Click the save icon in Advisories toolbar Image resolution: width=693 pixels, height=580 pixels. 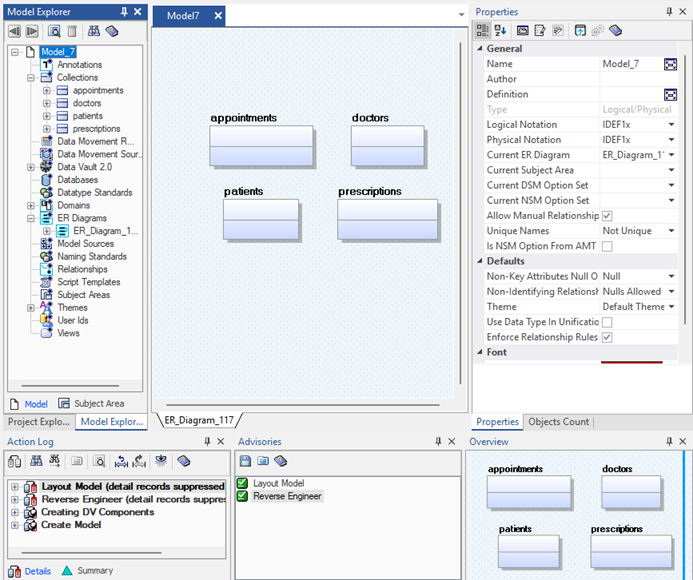pos(245,461)
